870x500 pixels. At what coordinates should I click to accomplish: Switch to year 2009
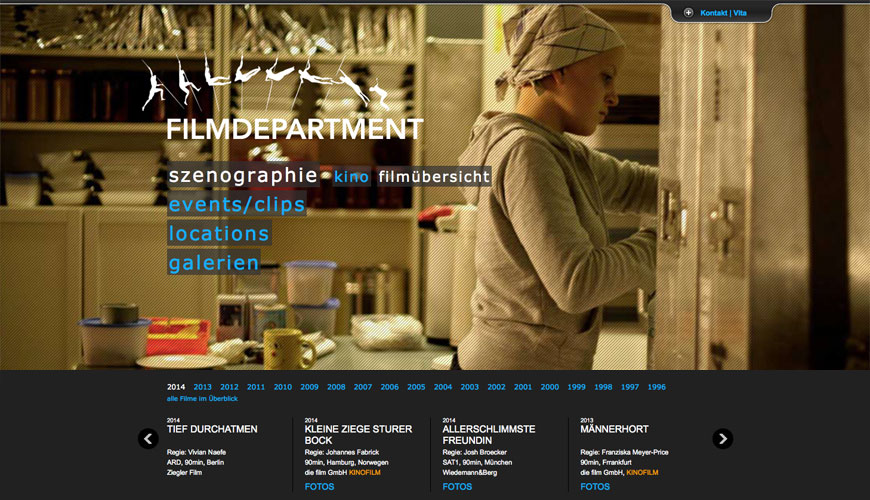click(x=309, y=387)
